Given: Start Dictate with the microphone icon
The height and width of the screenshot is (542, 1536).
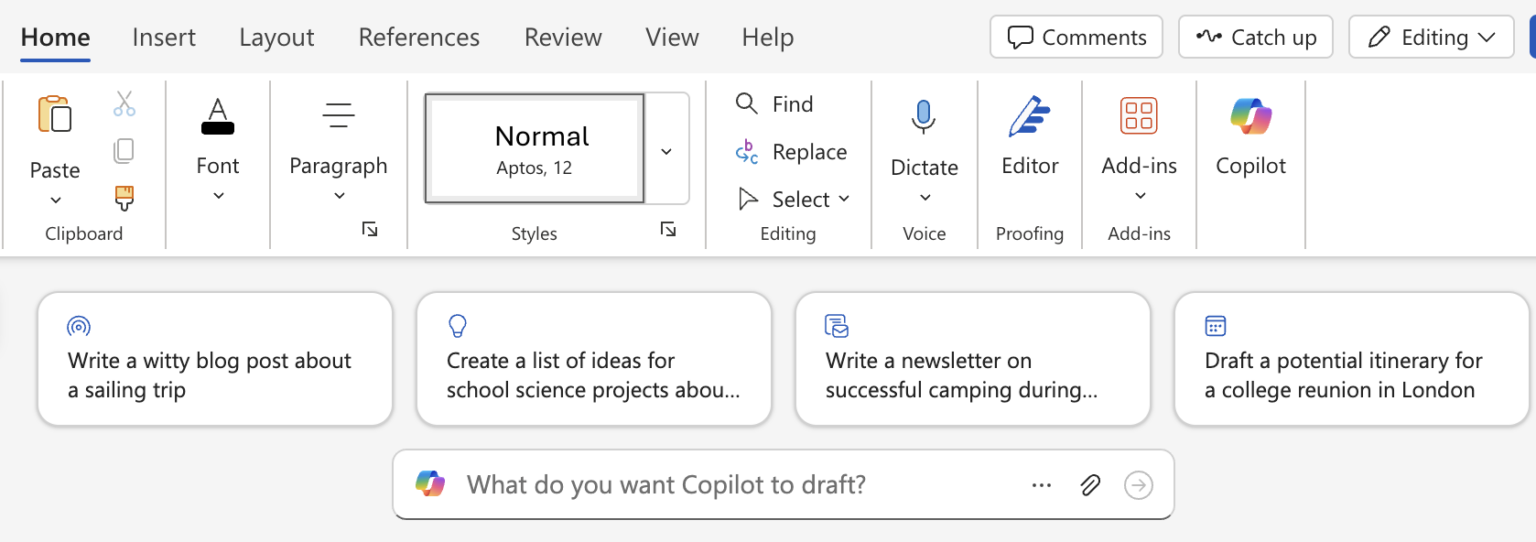Looking at the screenshot, I should [x=923, y=117].
